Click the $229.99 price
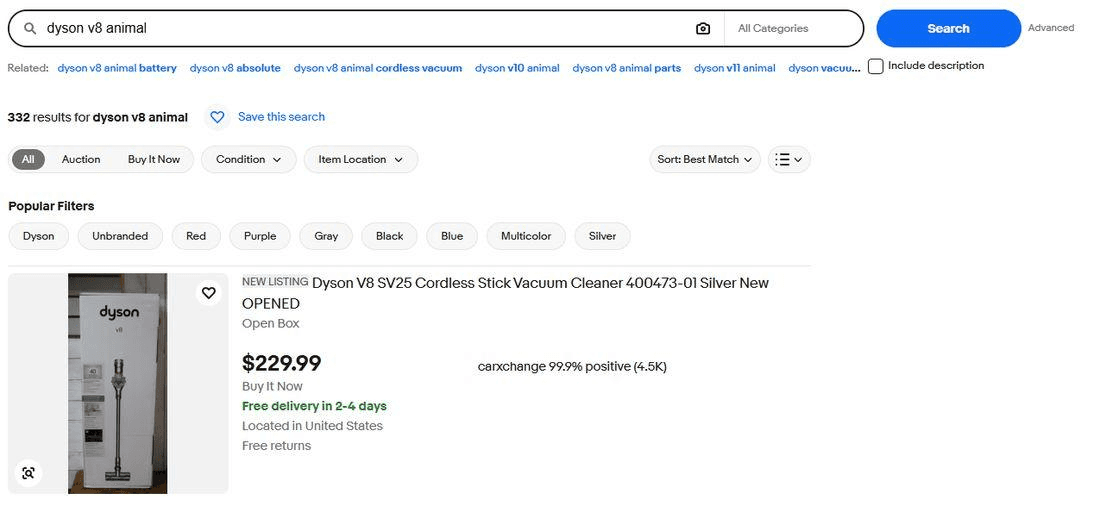The width and height of the screenshot is (1100, 506). point(281,364)
